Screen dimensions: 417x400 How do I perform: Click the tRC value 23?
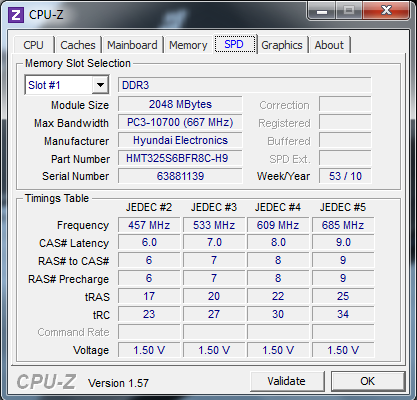point(149,314)
